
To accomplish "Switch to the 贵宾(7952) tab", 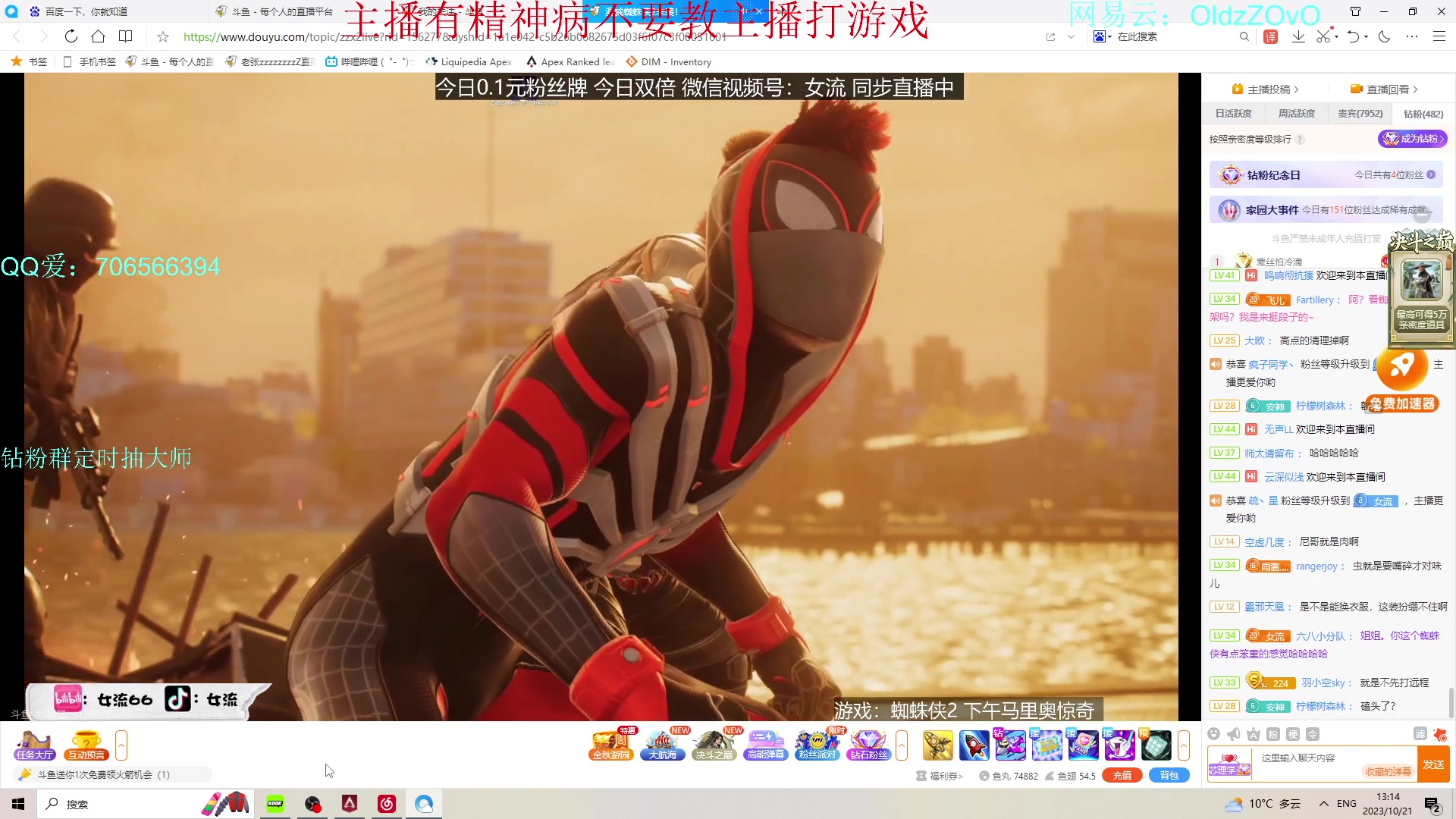I will [1360, 114].
